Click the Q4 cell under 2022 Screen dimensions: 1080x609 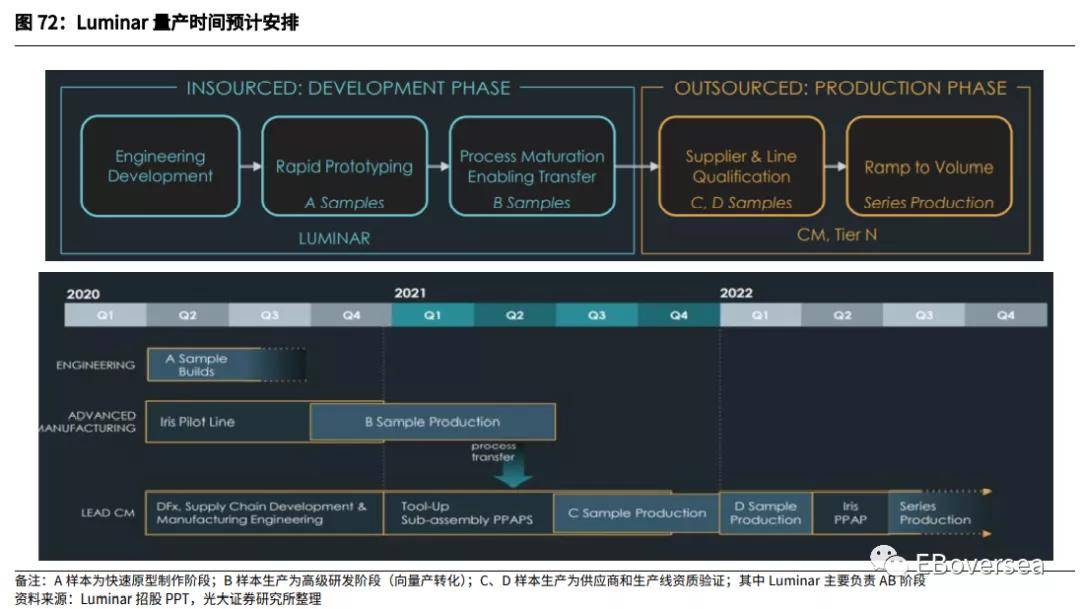point(1006,315)
